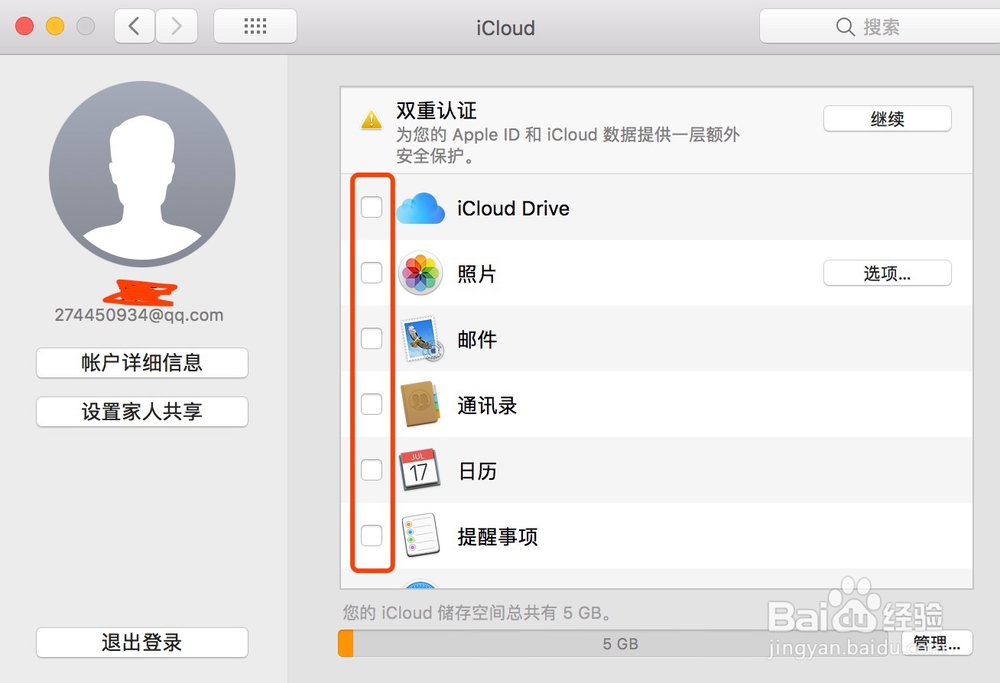Enable the 通讯录 checkbox
This screenshot has width=1000, height=683.
coord(372,404)
